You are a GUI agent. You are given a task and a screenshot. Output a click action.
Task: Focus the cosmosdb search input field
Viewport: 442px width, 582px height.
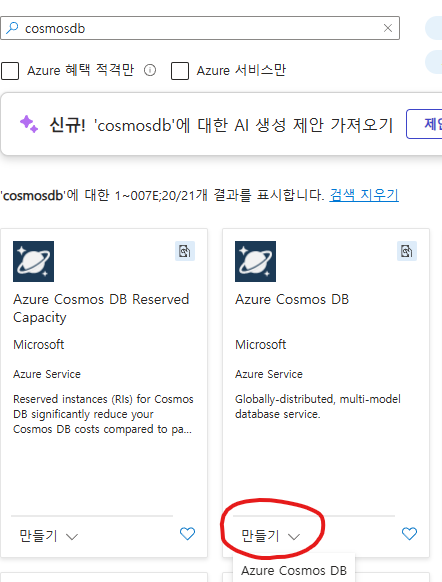[x=200, y=28]
